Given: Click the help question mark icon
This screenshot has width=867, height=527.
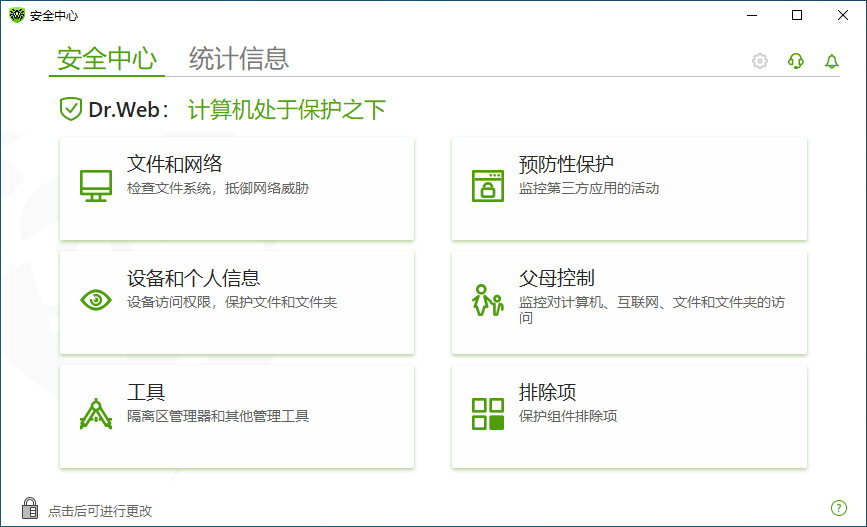Looking at the screenshot, I should point(839,508).
